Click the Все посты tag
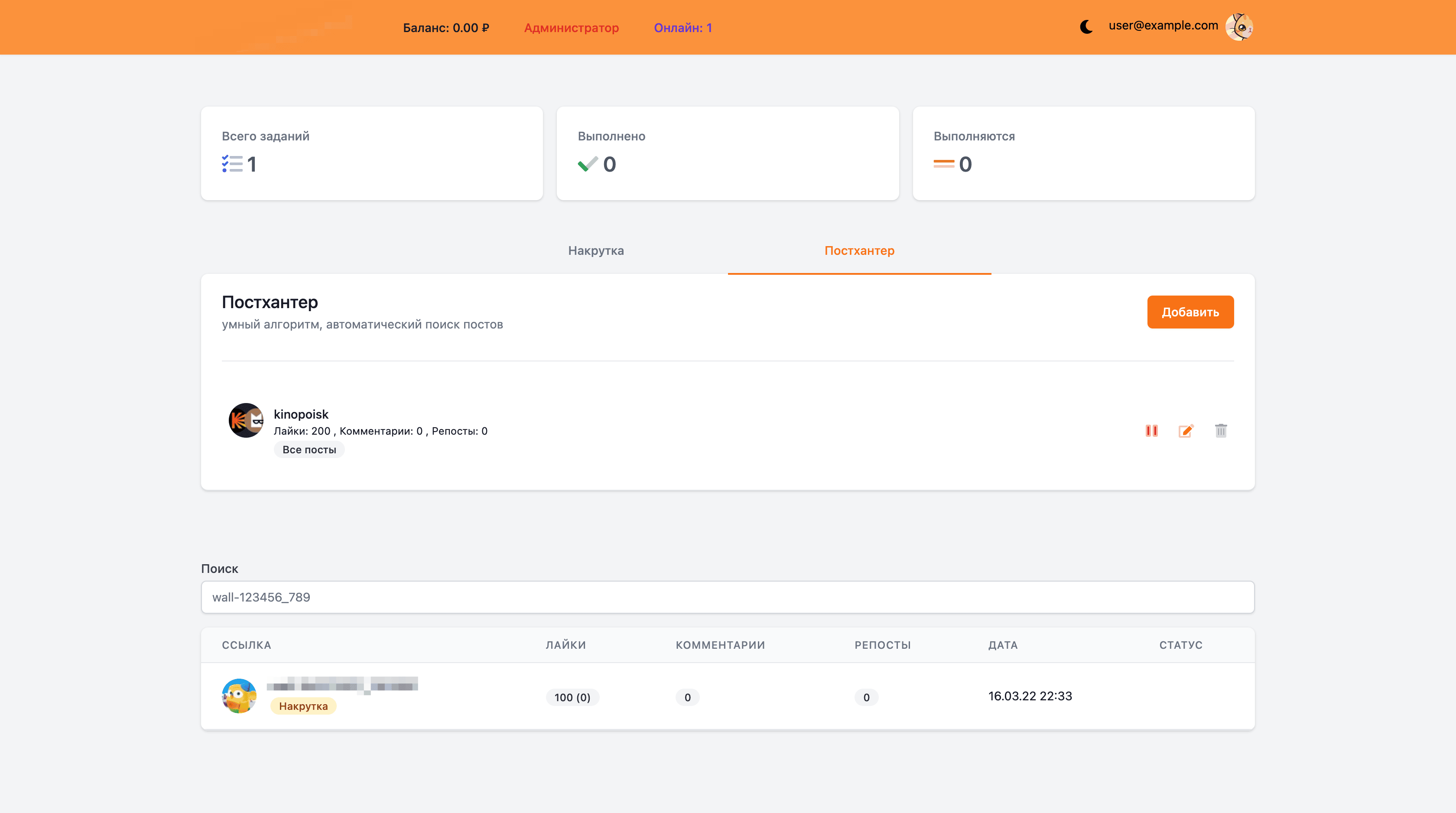 click(x=309, y=449)
